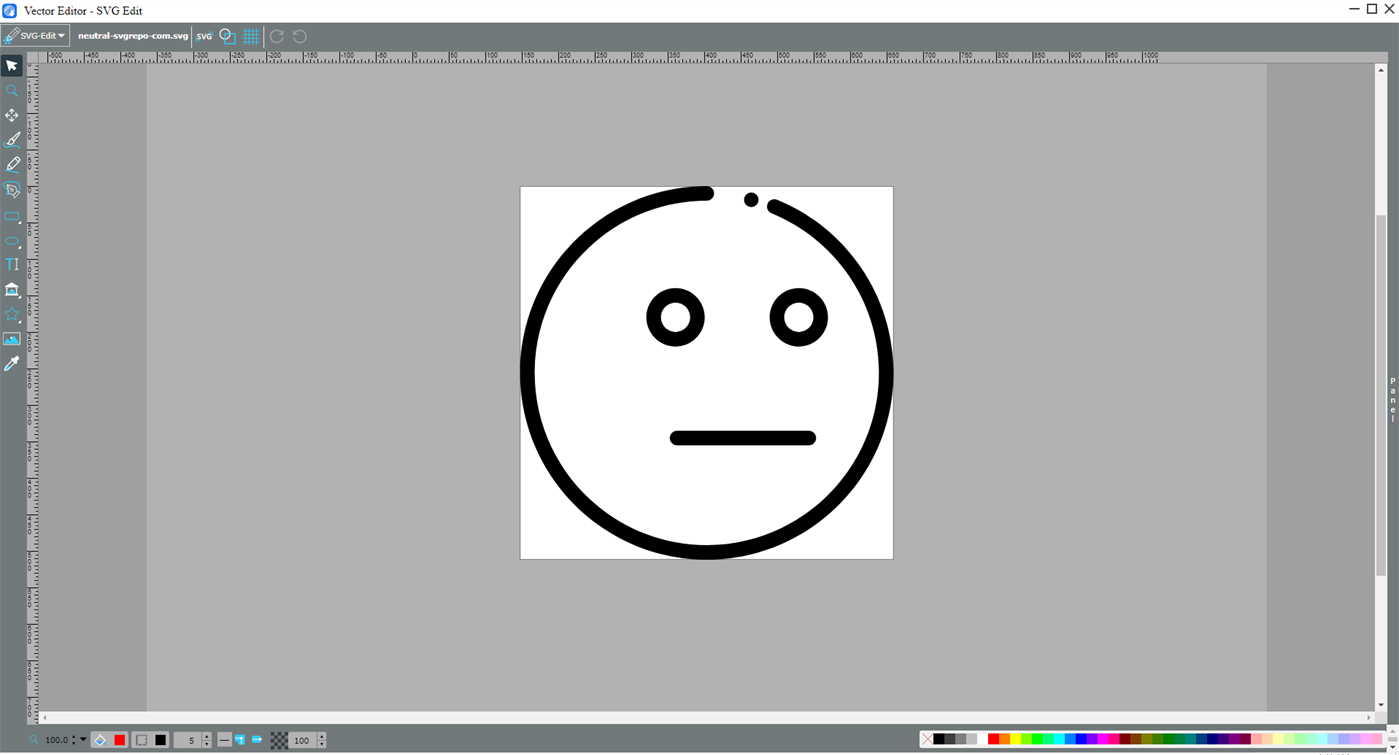Open the SVG-Edit main menu
Image resolution: width=1399 pixels, height=755 pixels.
coord(33,35)
